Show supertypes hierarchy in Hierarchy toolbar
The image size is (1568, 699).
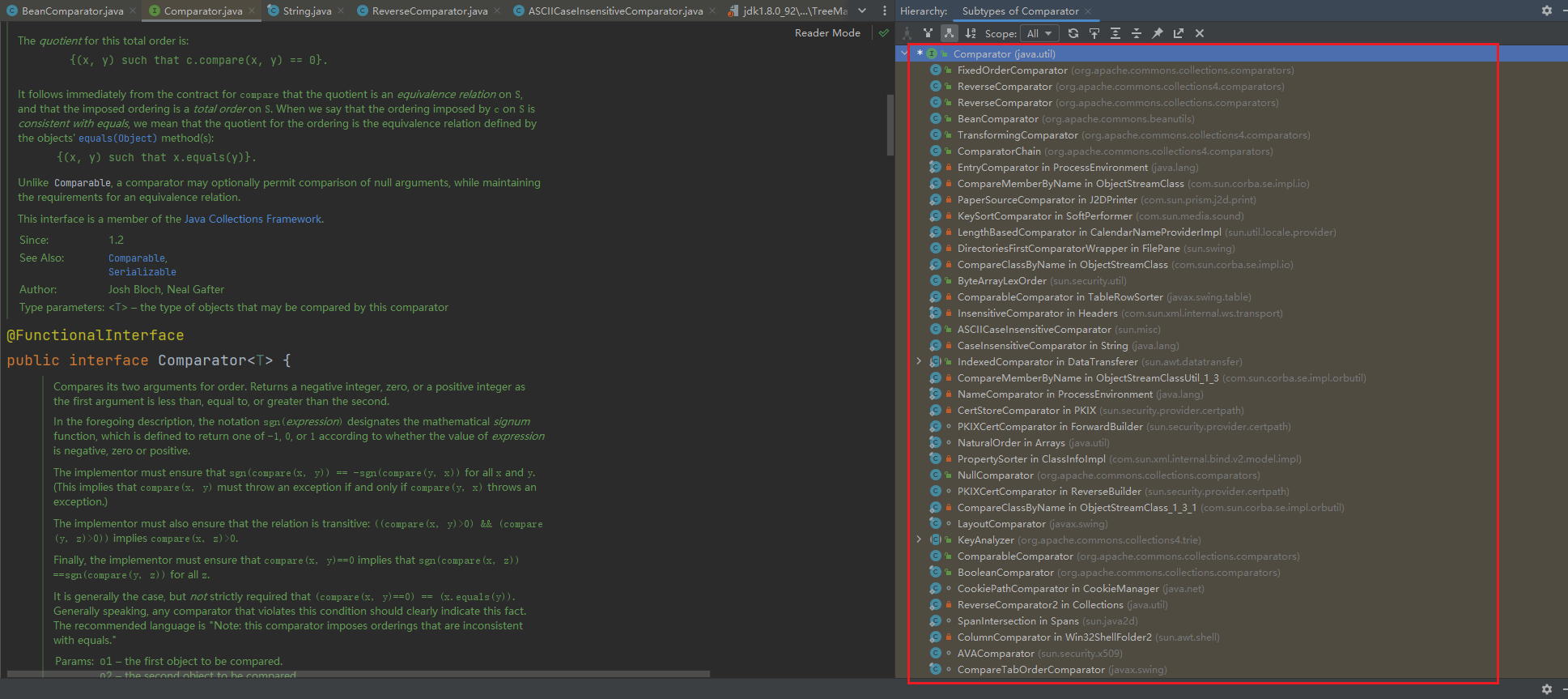coord(928,33)
